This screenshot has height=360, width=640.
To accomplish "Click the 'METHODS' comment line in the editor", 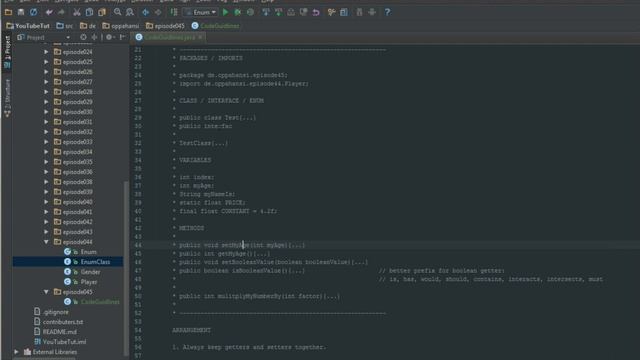I will [x=191, y=228].
